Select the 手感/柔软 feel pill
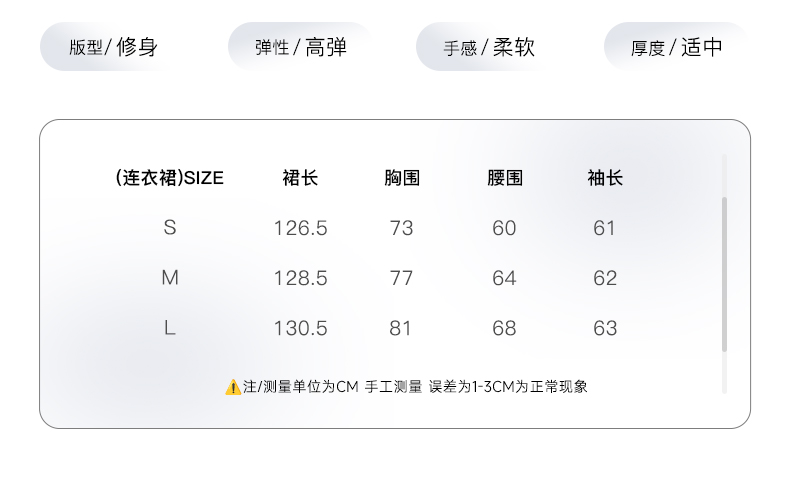 point(488,47)
